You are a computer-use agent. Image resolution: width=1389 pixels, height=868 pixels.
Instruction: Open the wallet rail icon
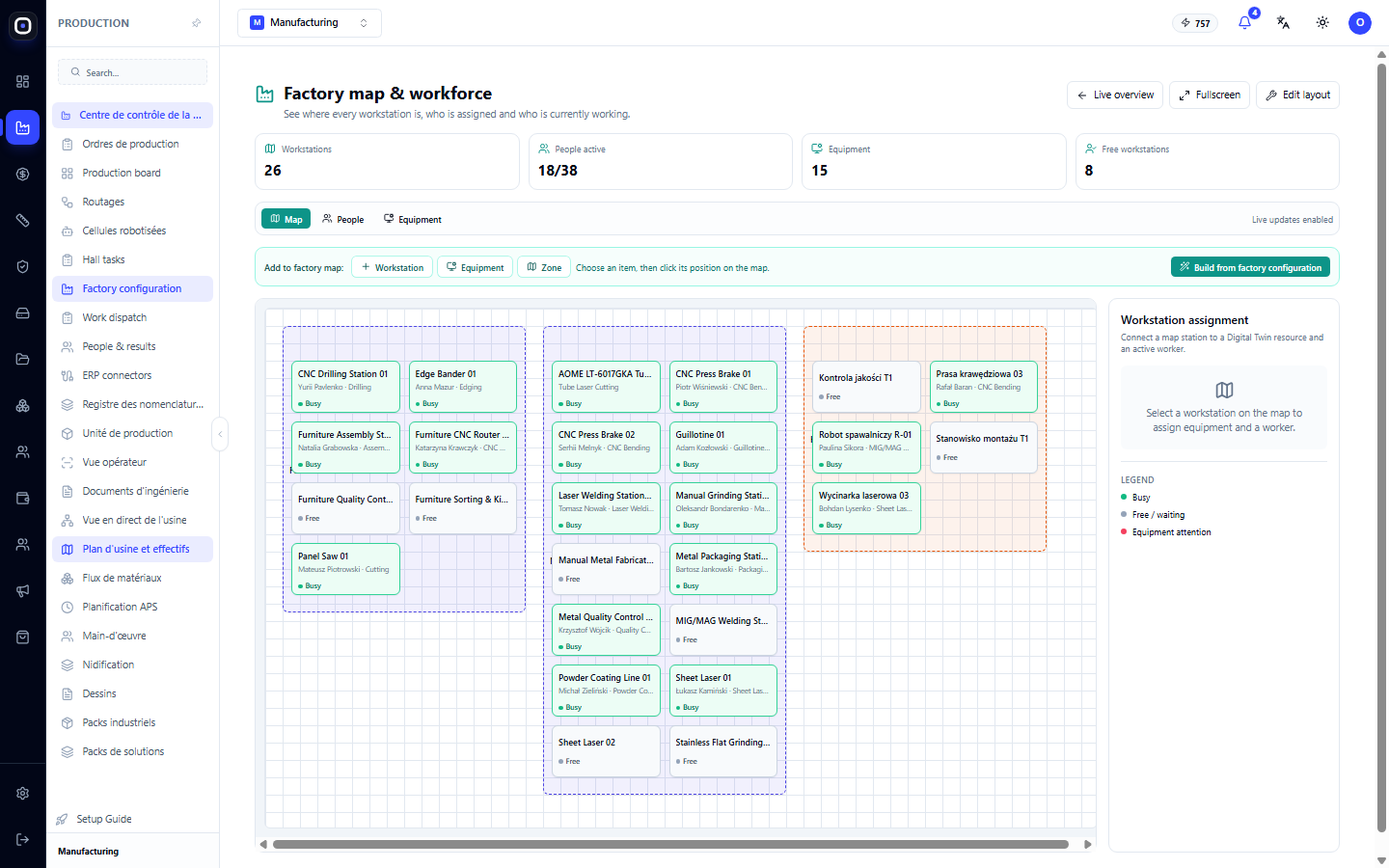(23, 499)
